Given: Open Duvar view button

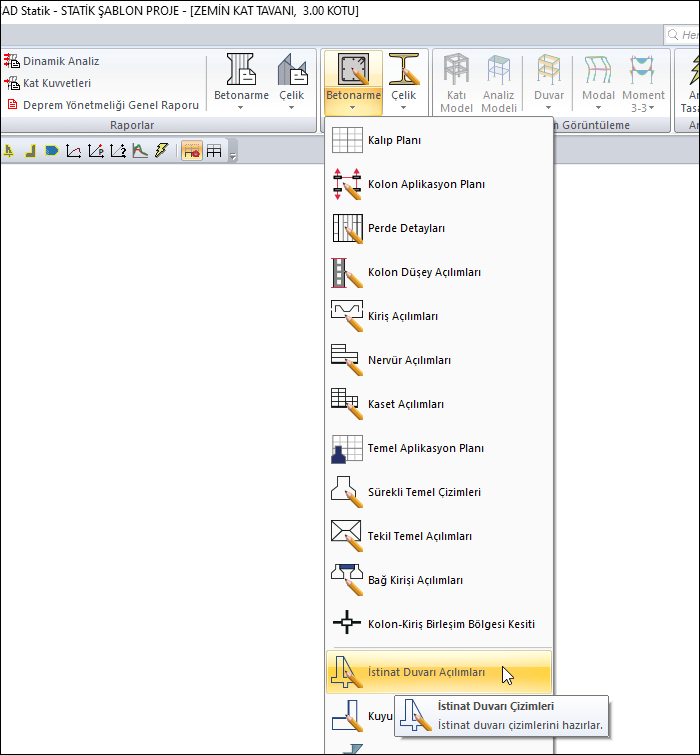Looking at the screenshot, I should [549, 77].
